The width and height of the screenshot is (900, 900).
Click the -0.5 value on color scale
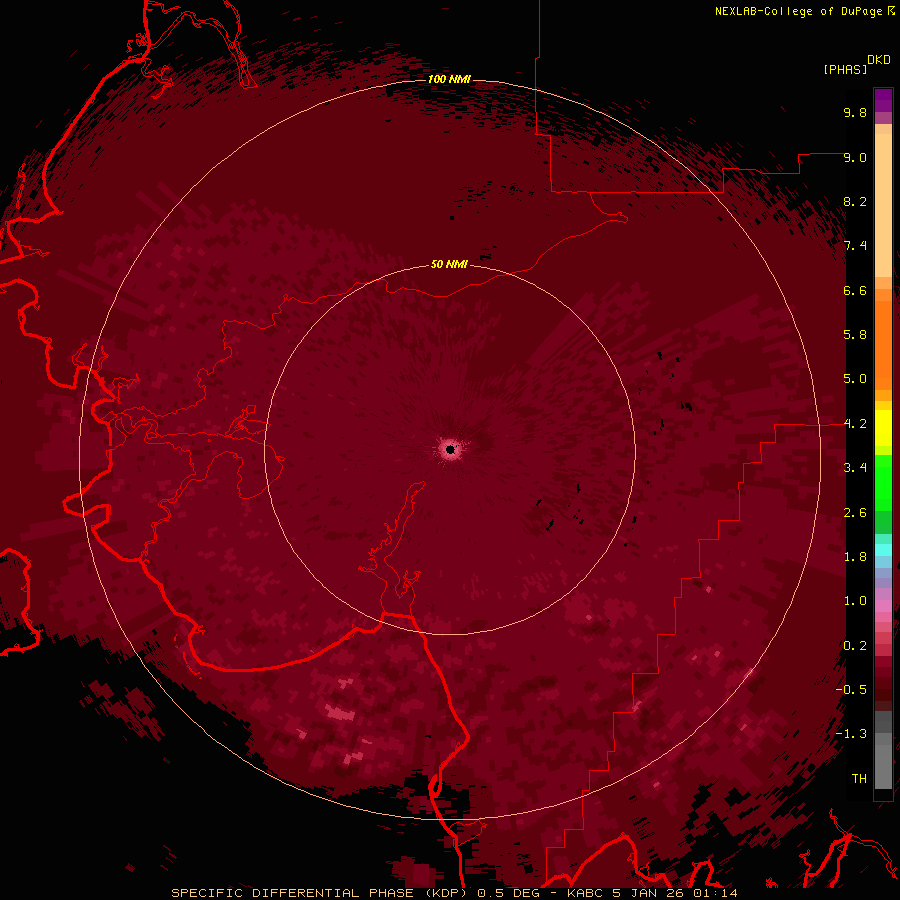click(x=851, y=690)
